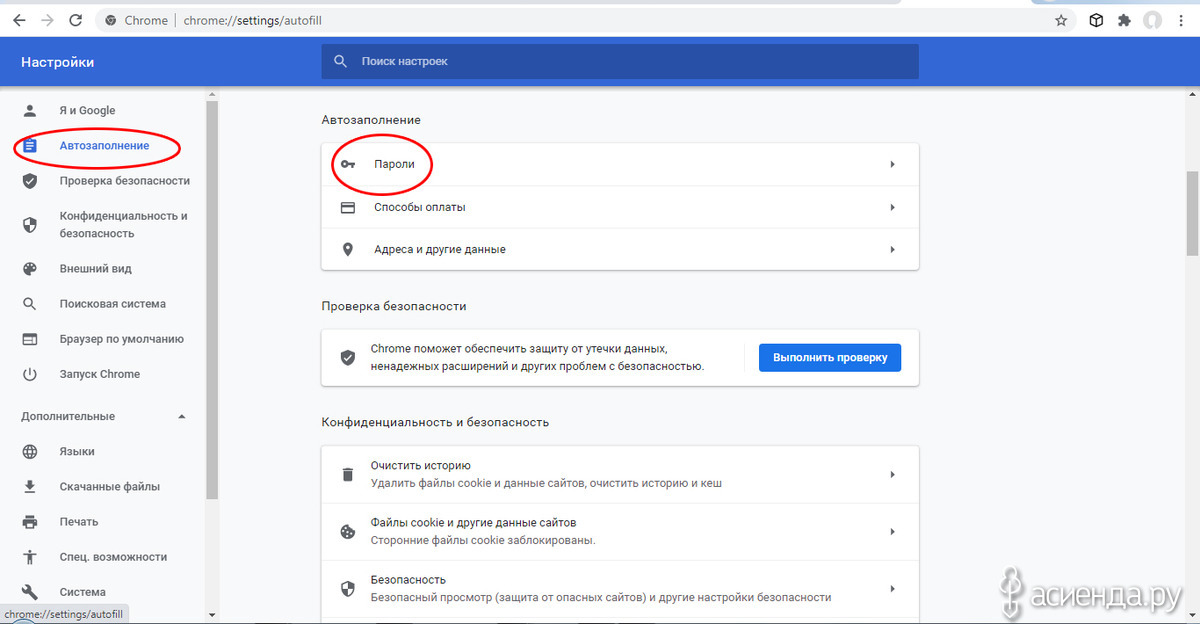Click the search icon for Поисковая система
The image size is (1200, 624).
coord(30,304)
